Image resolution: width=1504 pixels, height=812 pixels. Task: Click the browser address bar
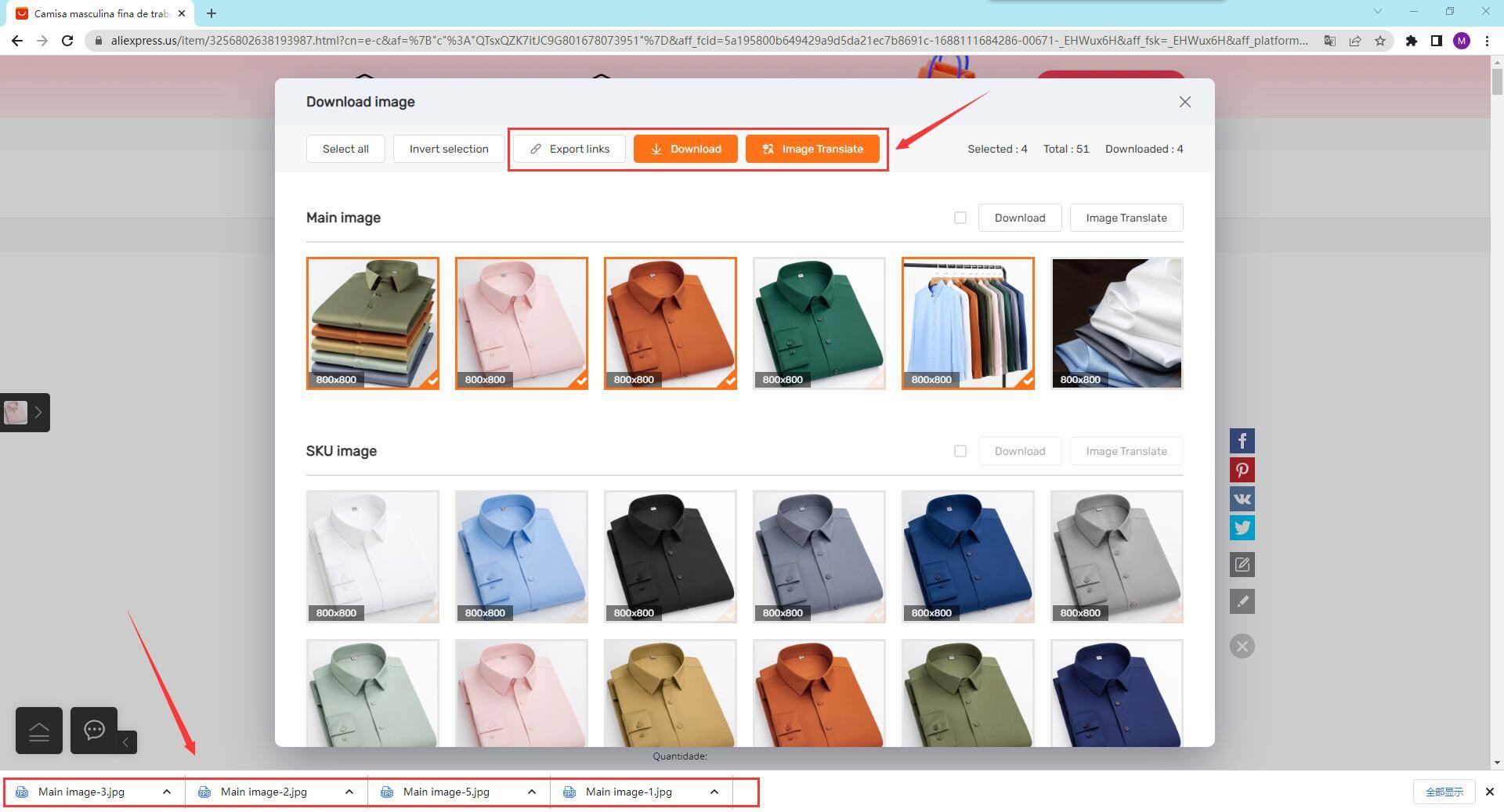coord(709,41)
